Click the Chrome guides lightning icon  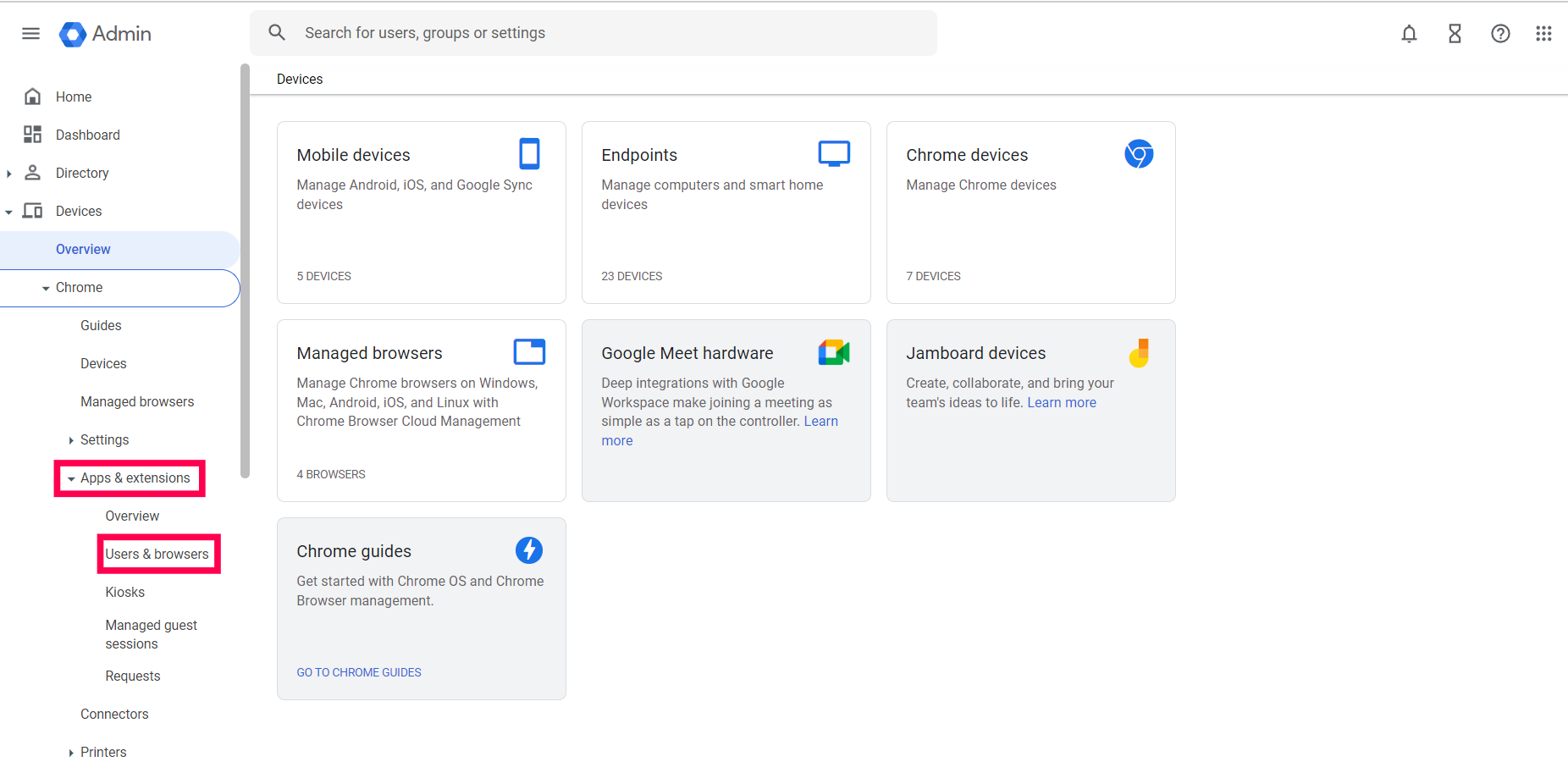[529, 550]
